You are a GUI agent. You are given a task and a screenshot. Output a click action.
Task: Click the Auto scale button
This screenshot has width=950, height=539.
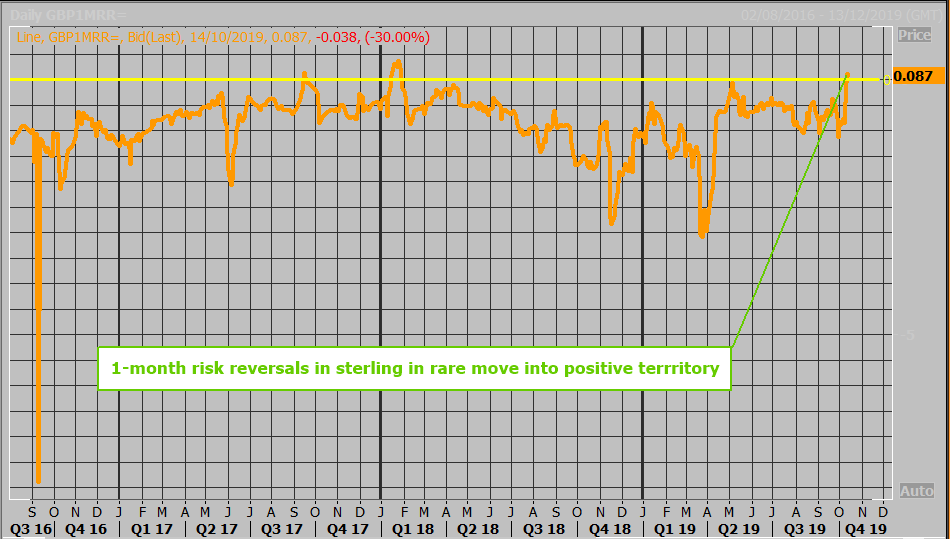pyautogui.click(x=916, y=491)
